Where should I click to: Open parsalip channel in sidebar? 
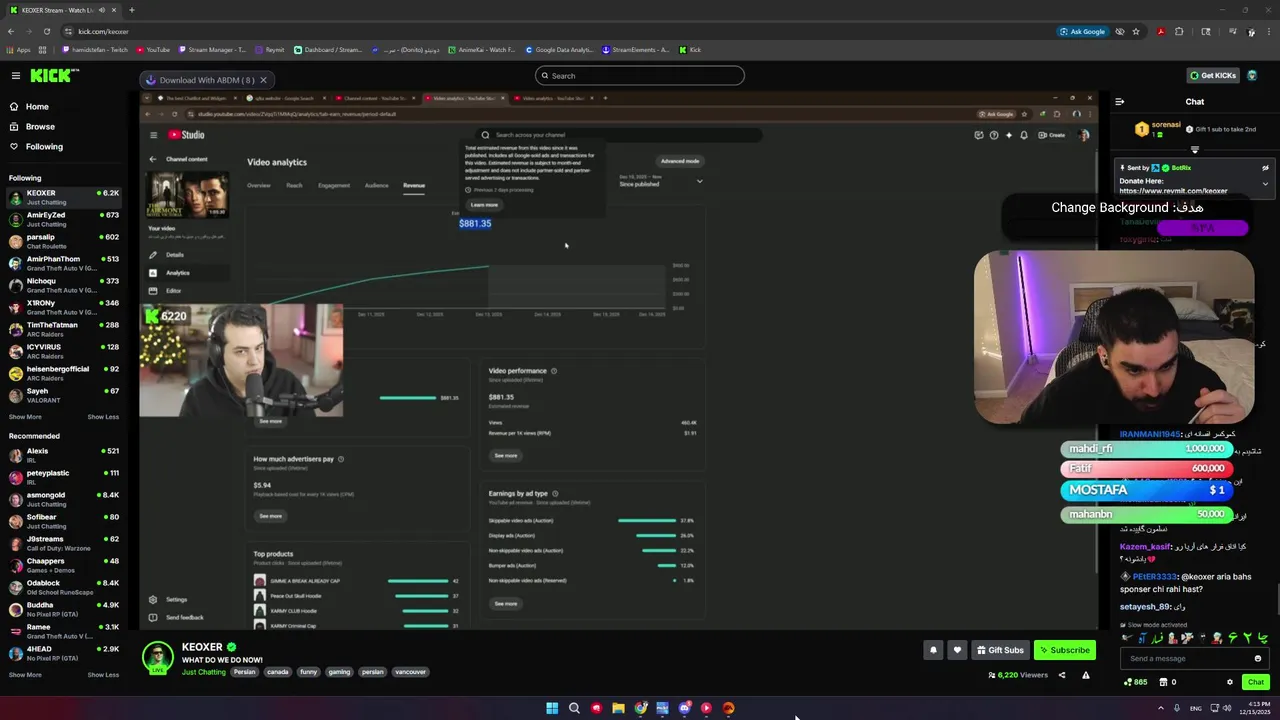[62, 241]
